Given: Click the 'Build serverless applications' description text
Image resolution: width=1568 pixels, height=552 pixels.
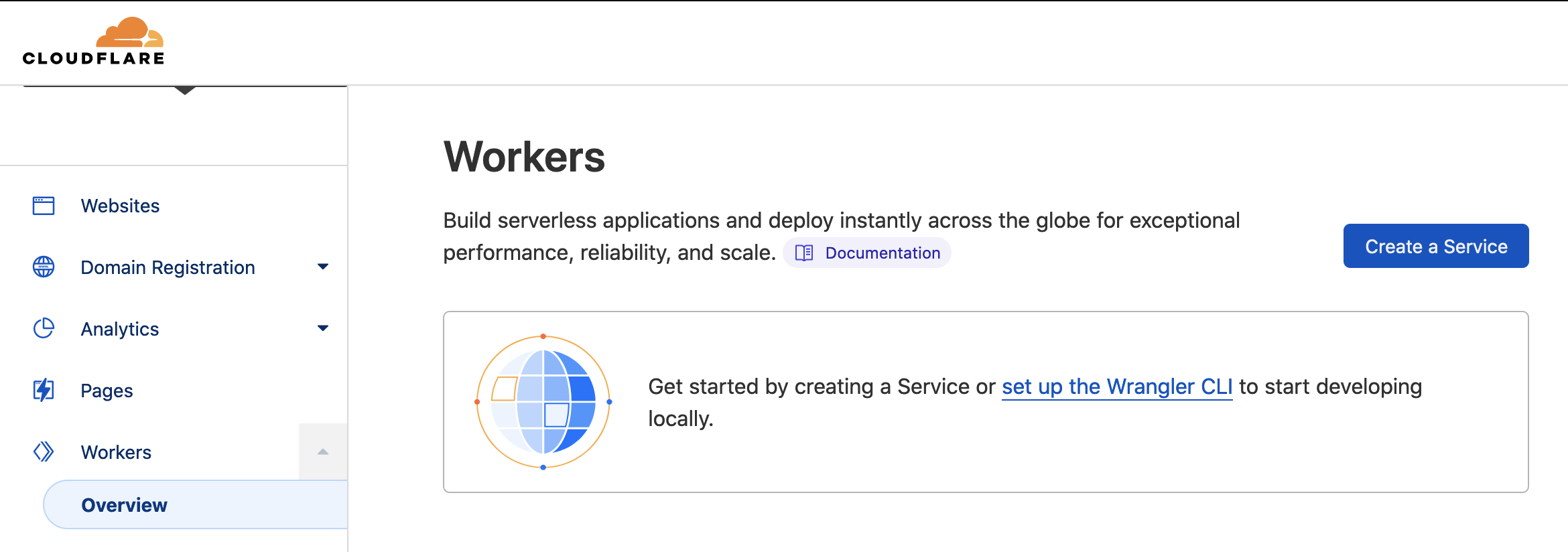Looking at the screenshot, I should pyautogui.click(x=842, y=236).
